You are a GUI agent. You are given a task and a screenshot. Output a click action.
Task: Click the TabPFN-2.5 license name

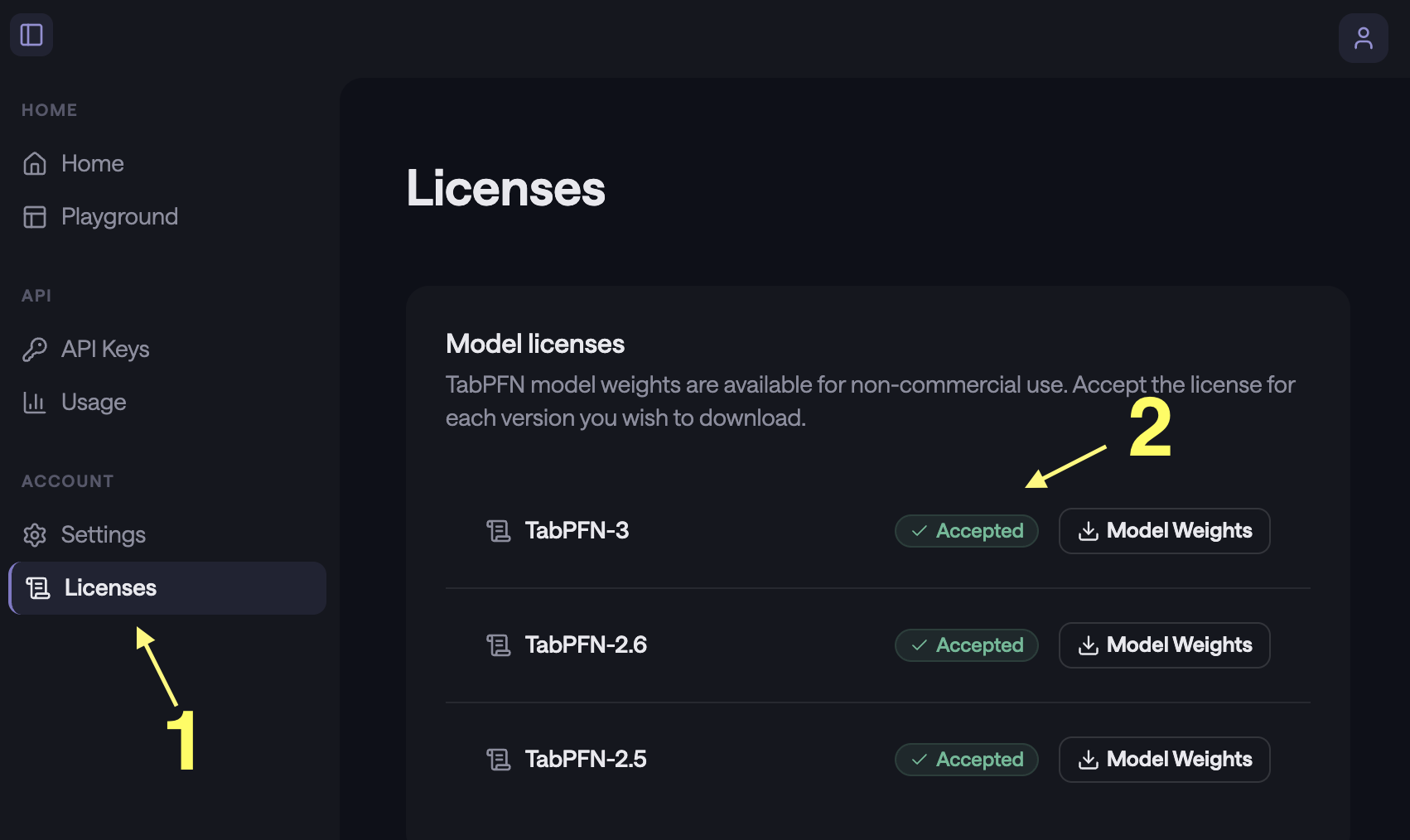click(x=586, y=760)
